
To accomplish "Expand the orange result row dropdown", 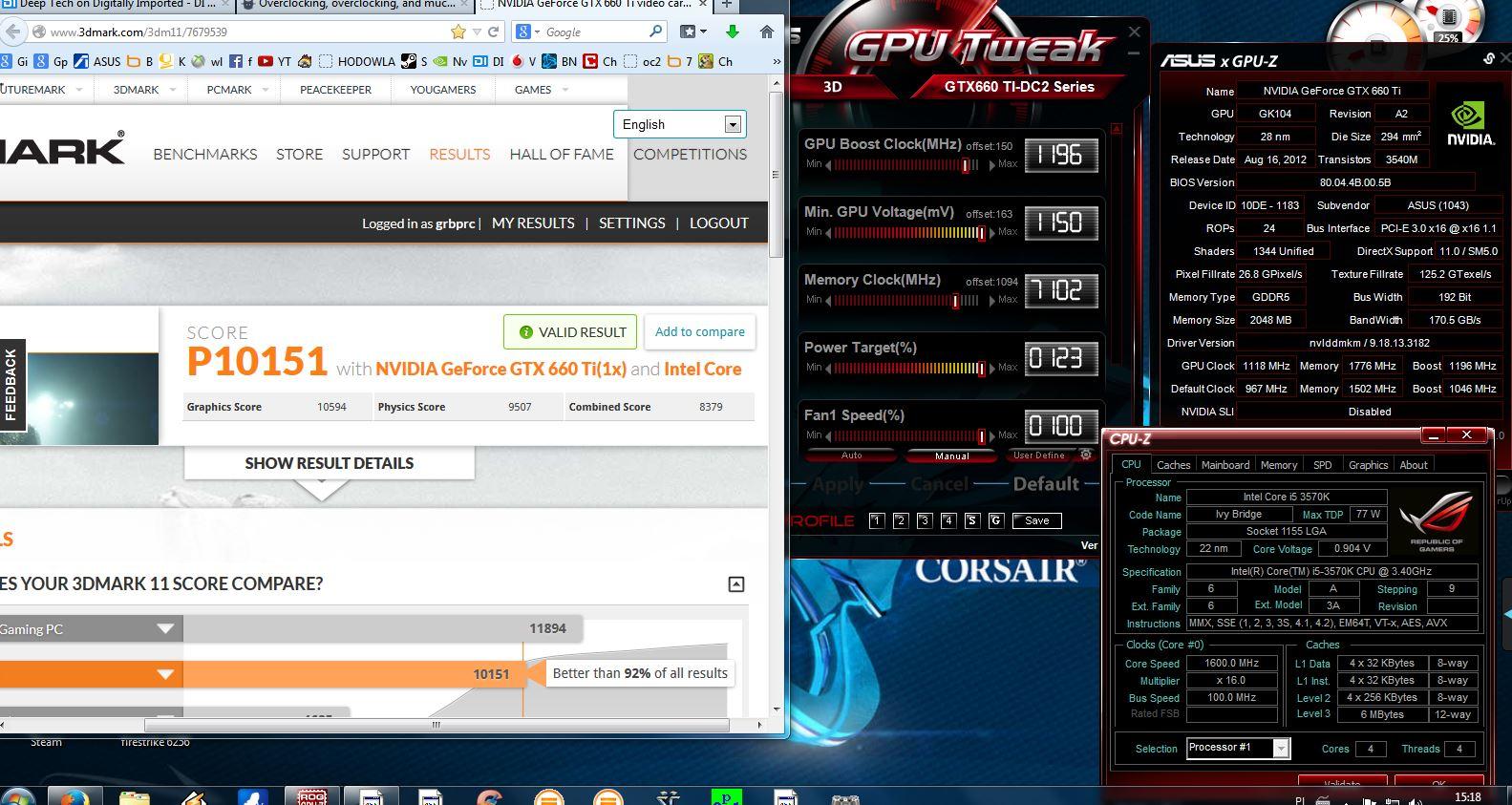I will point(165,674).
